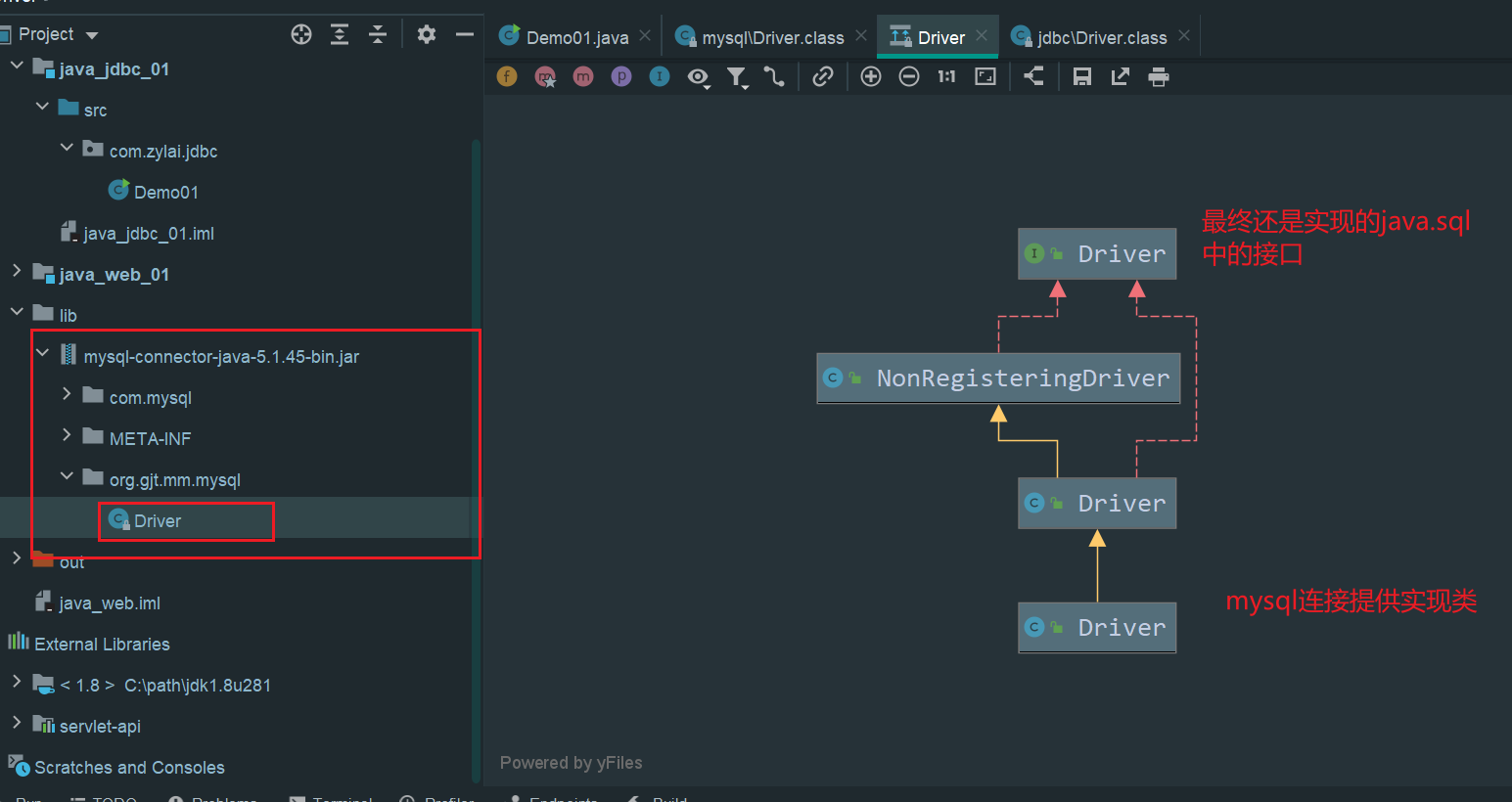This screenshot has height=802, width=1512.
Task: Click the com.zylai.jdbc package label
Action: (163, 152)
